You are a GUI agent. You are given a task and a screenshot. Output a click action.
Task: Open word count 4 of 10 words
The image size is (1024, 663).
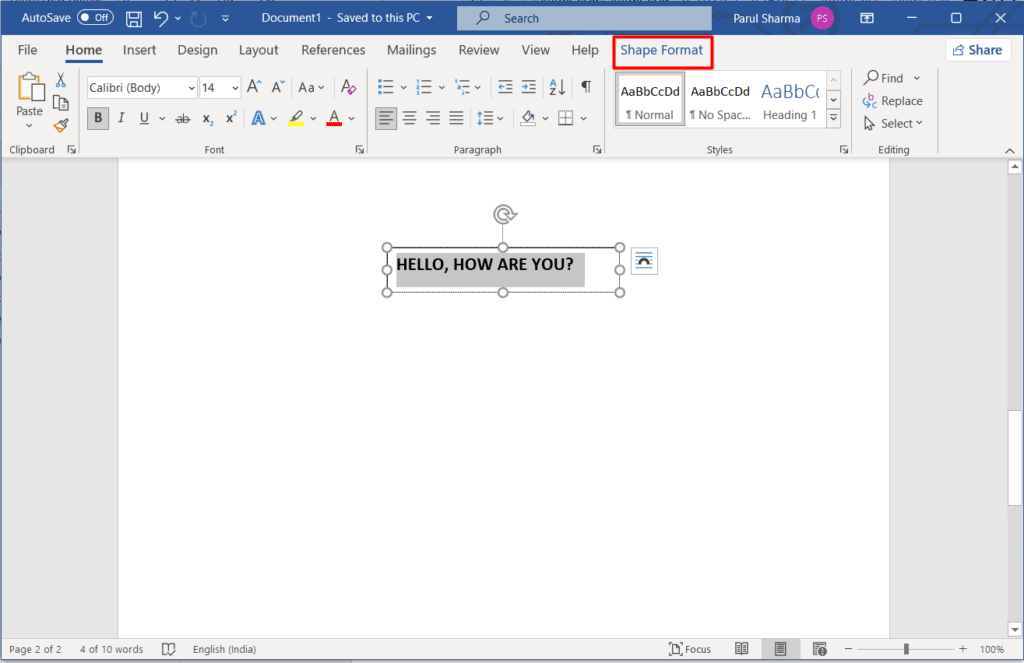pos(111,649)
